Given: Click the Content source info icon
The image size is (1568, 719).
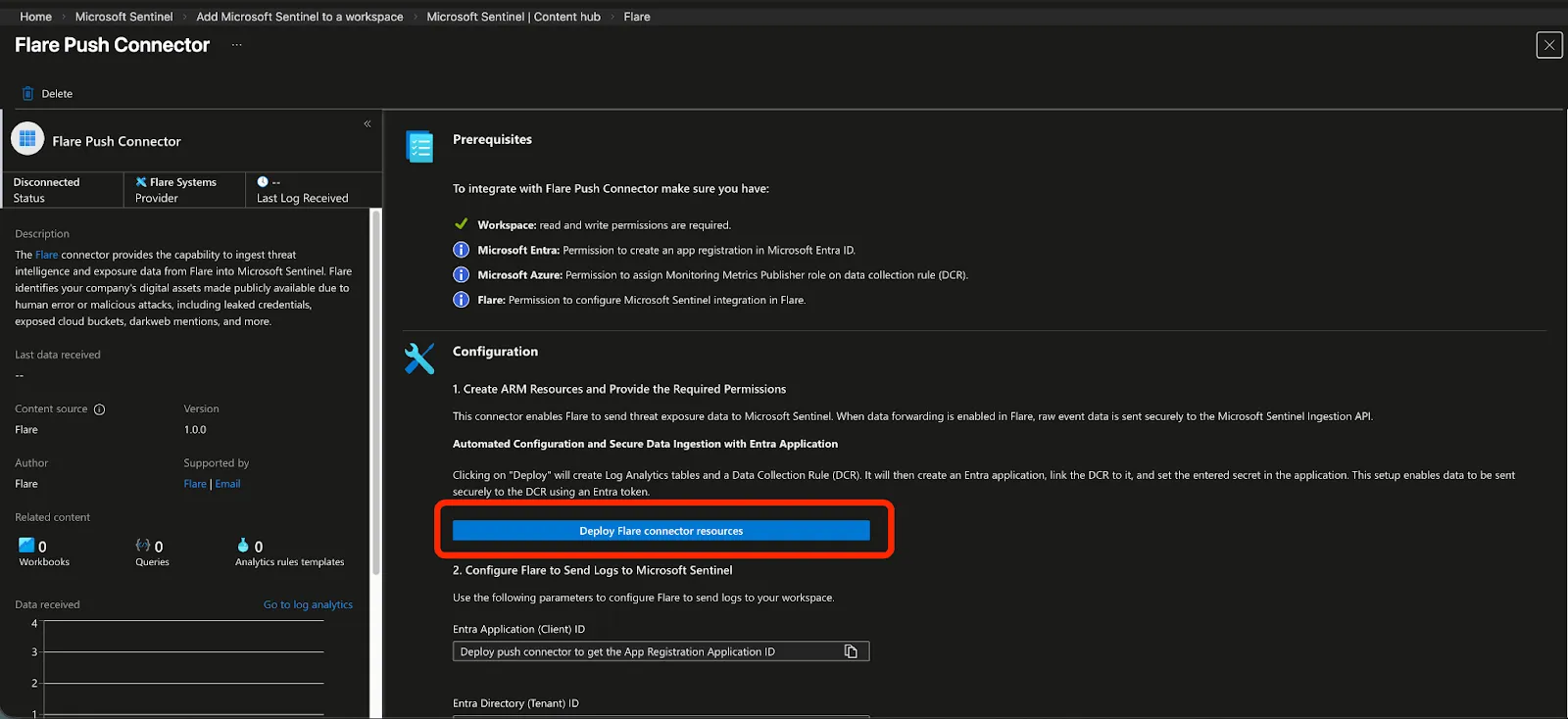Looking at the screenshot, I should 99,409.
